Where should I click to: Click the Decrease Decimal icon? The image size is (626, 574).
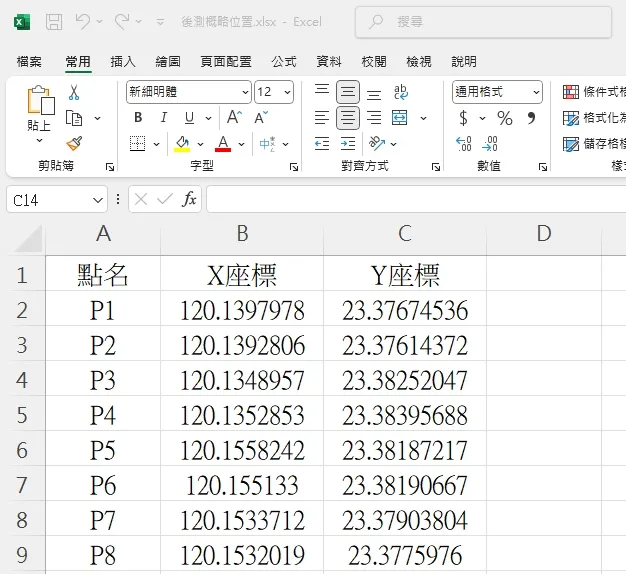point(490,144)
